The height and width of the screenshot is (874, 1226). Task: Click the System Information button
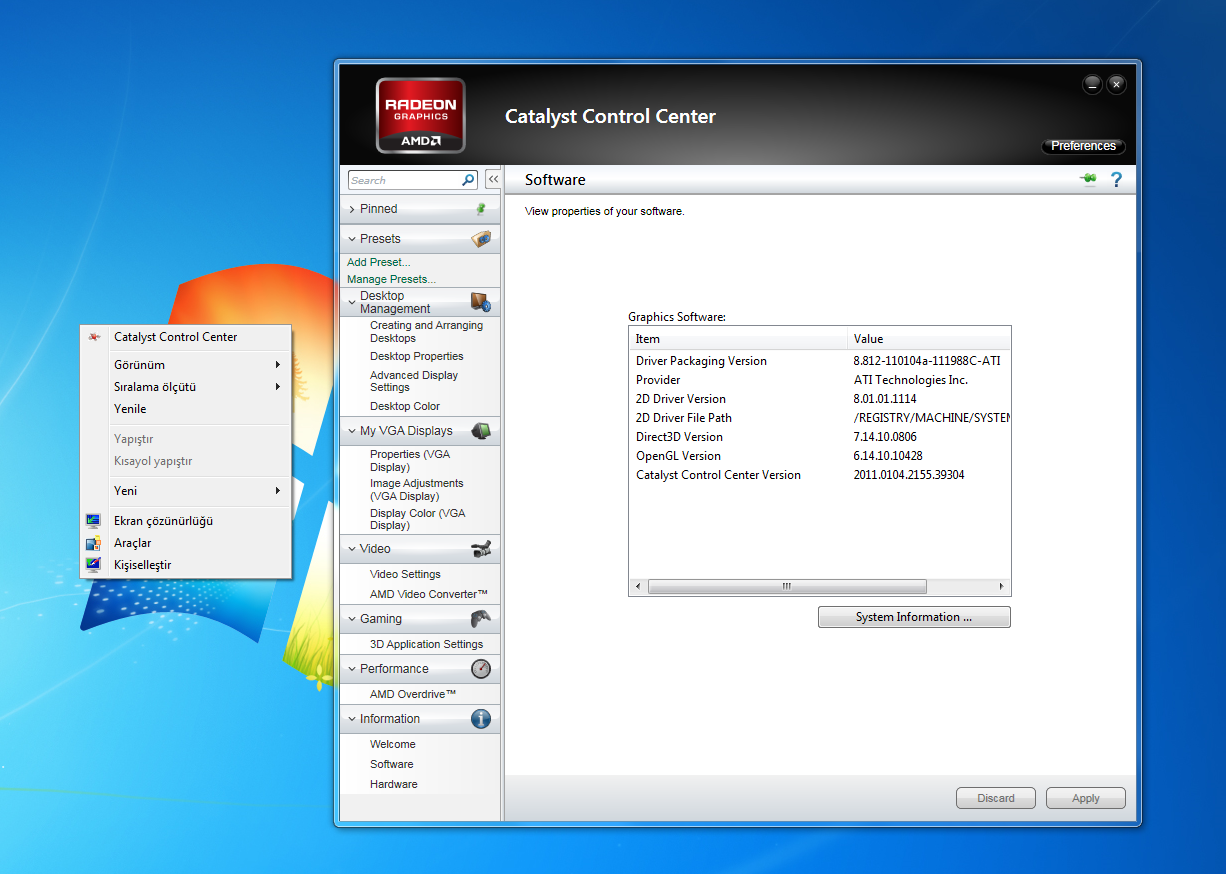(914, 617)
